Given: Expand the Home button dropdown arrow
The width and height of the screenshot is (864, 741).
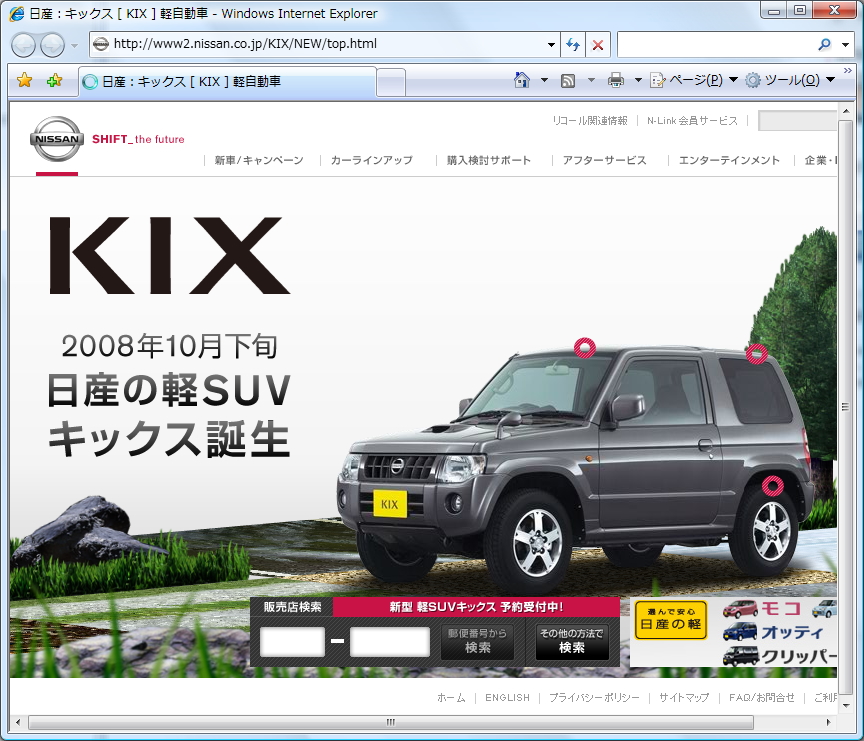Looking at the screenshot, I should 544,80.
